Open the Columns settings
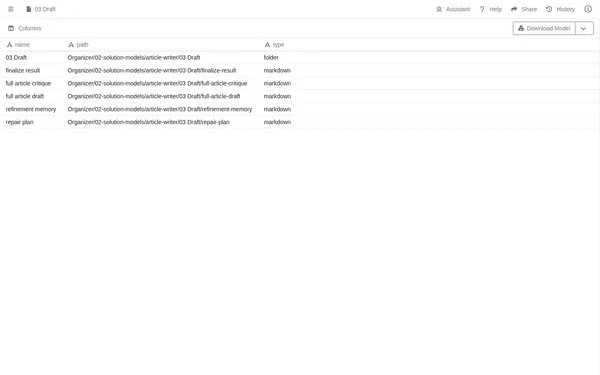This screenshot has width=600, height=375. click(x=24, y=28)
